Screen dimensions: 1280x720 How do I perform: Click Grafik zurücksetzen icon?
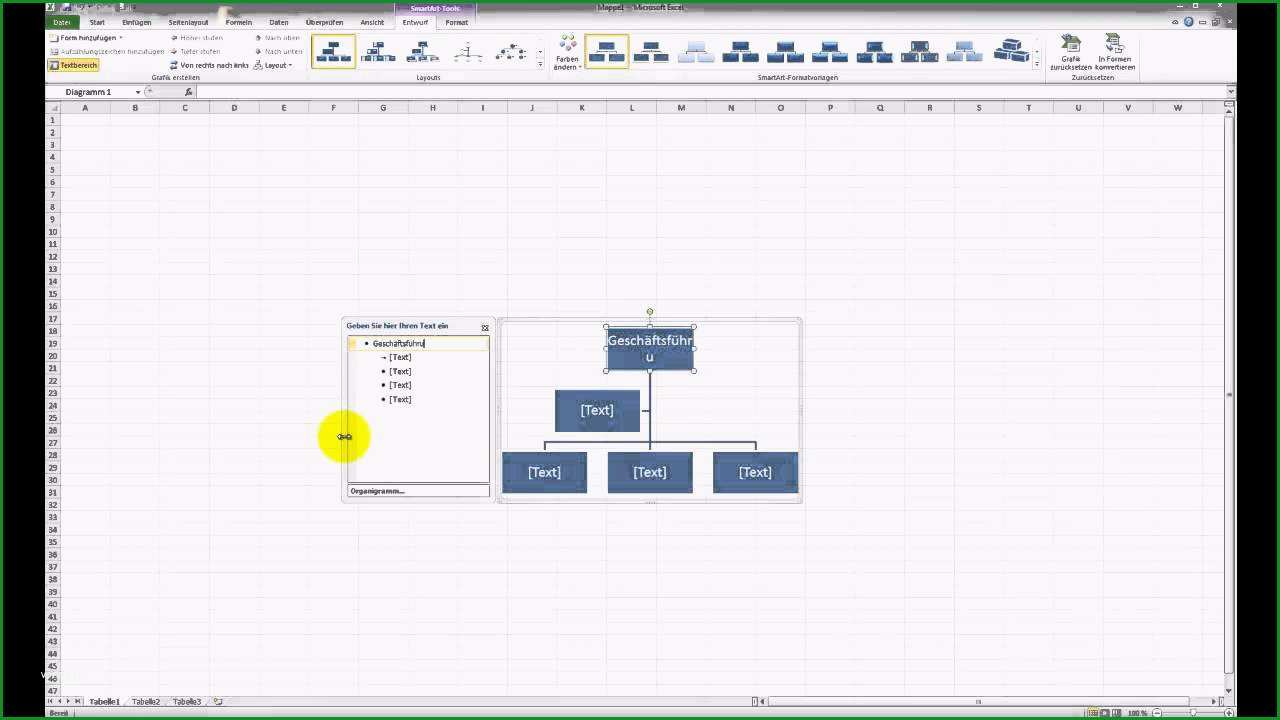coord(1071,52)
